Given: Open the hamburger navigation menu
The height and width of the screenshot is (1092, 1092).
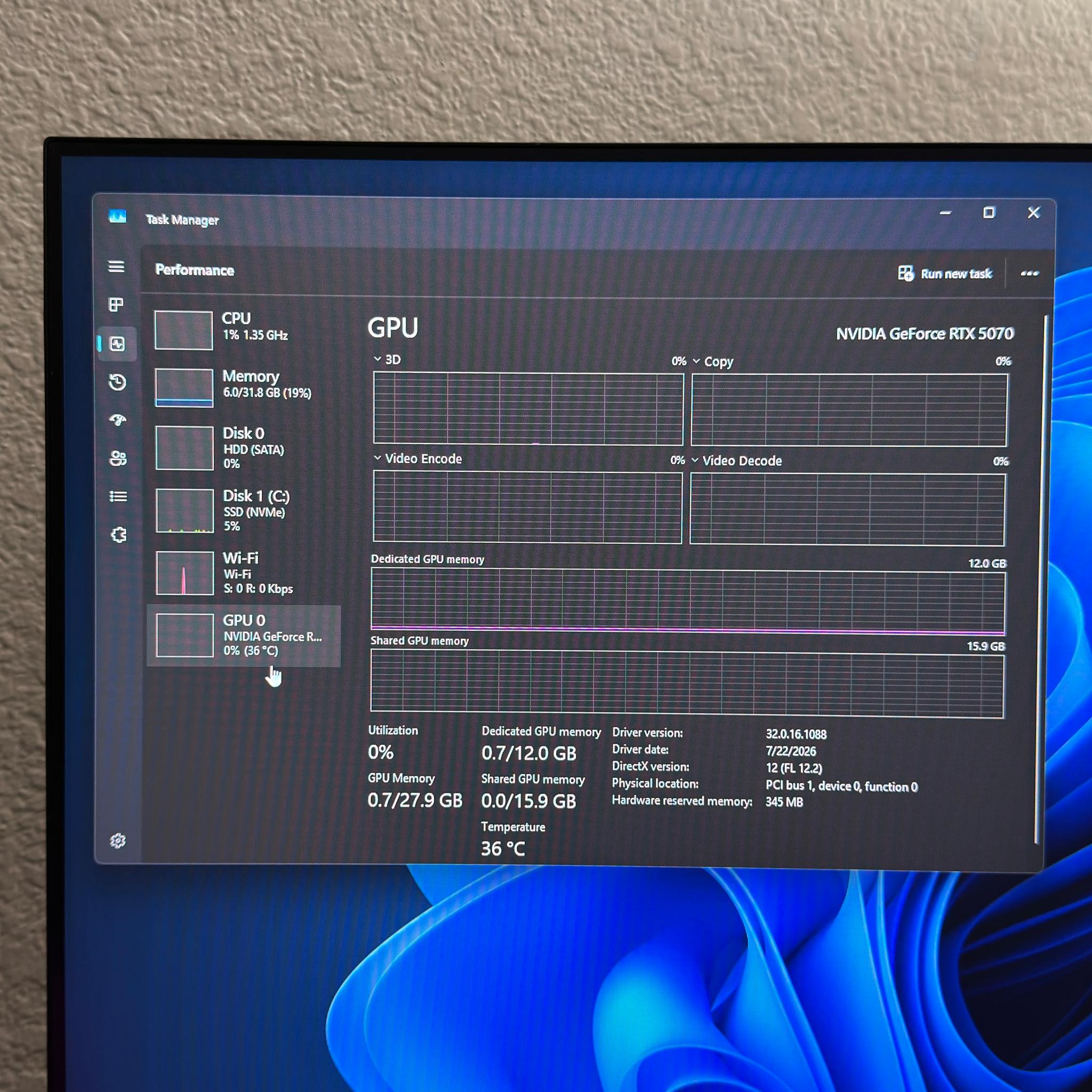Looking at the screenshot, I should [x=116, y=266].
